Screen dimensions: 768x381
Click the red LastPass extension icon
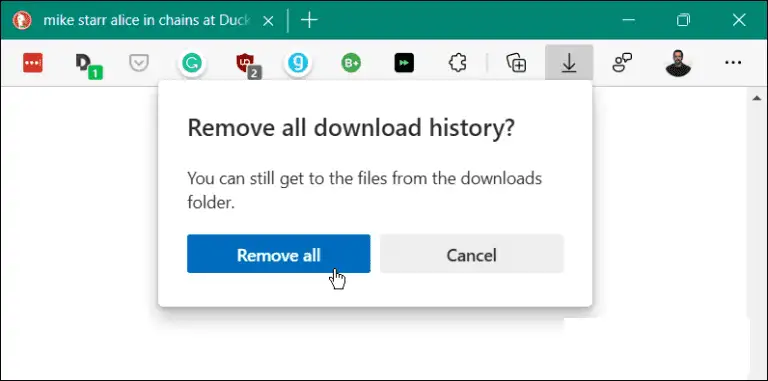33,63
